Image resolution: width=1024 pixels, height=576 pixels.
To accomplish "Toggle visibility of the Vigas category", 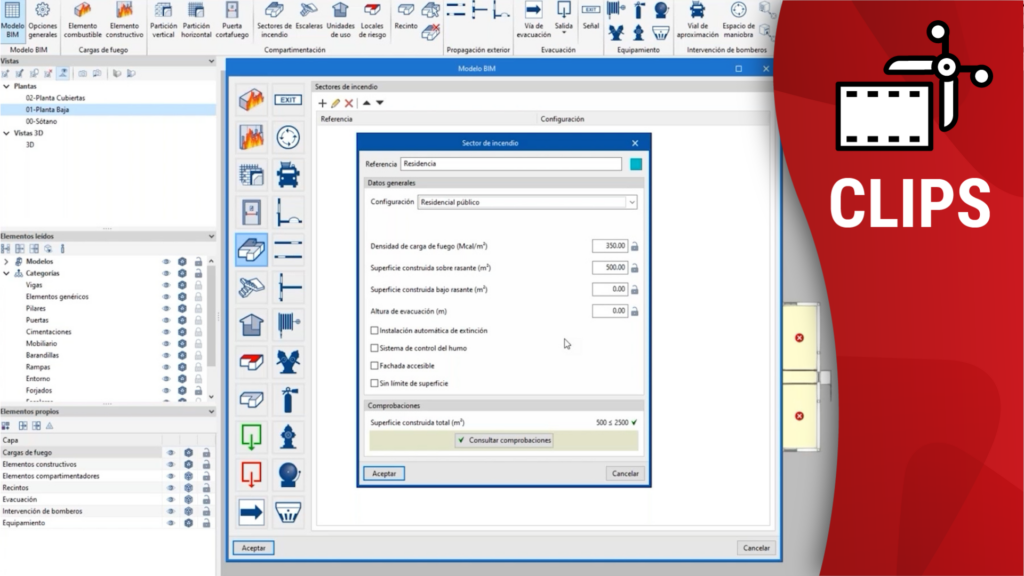I will point(167,285).
